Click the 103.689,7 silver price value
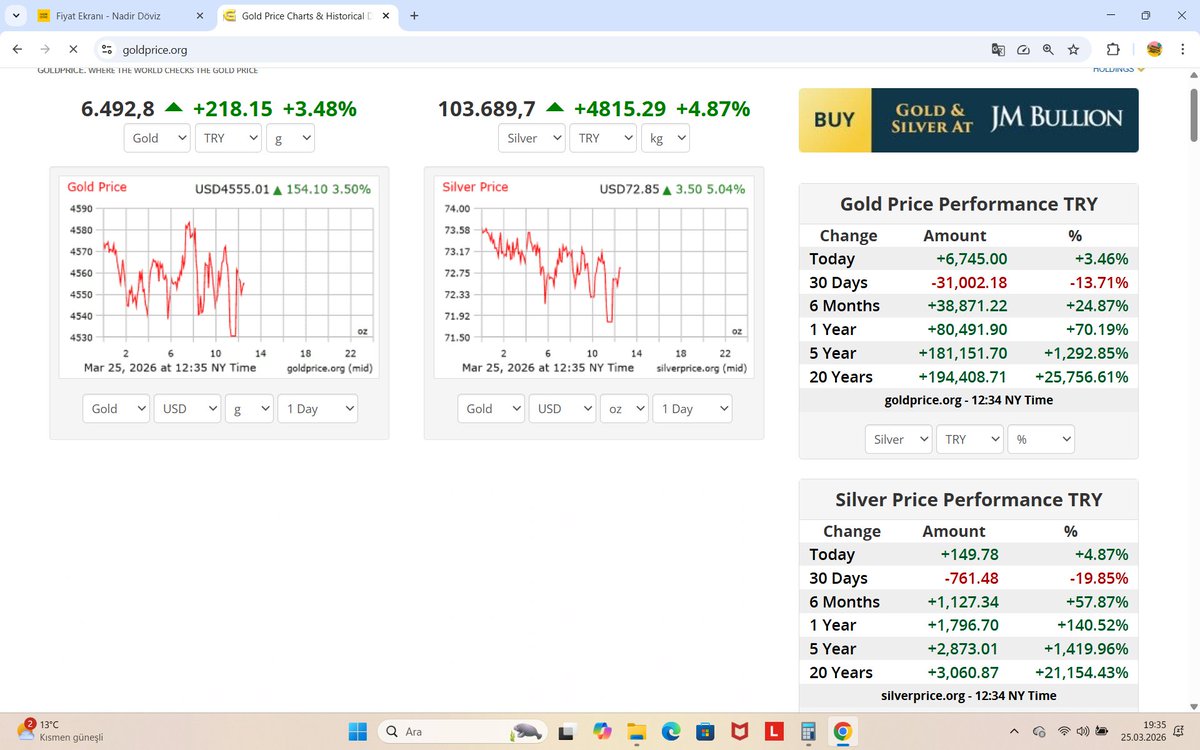This screenshot has width=1200, height=750. tap(487, 109)
